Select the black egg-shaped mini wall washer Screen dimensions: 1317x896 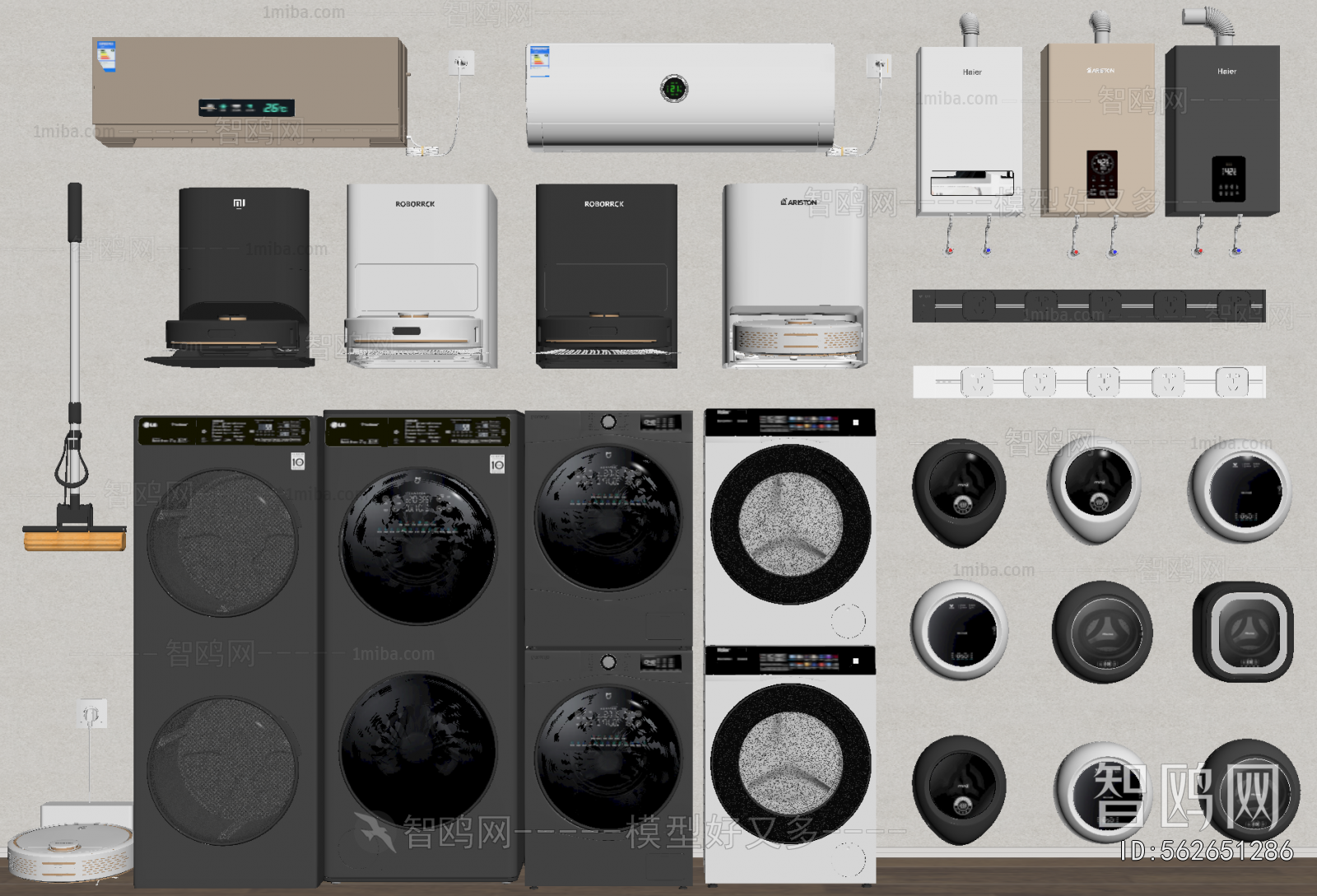tap(959, 491)
